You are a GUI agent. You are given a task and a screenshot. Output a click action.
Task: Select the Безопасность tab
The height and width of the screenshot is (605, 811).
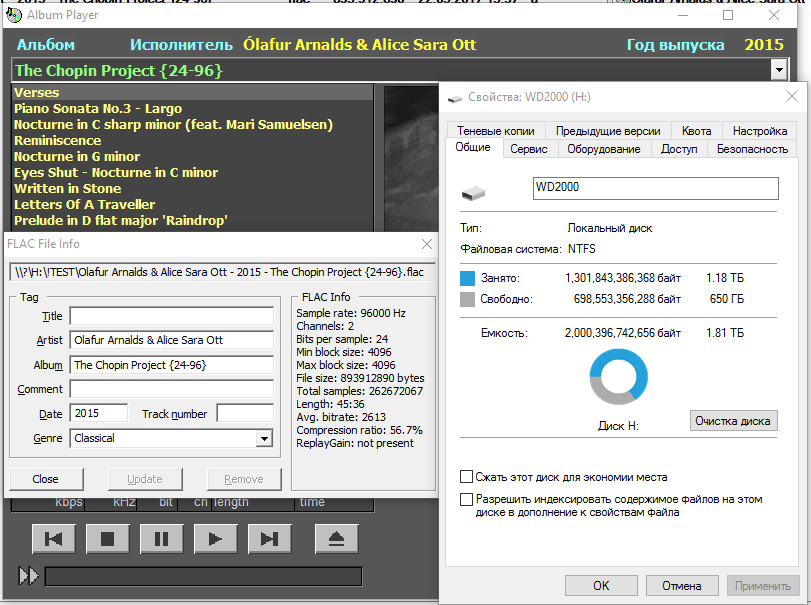click(752, 149)
